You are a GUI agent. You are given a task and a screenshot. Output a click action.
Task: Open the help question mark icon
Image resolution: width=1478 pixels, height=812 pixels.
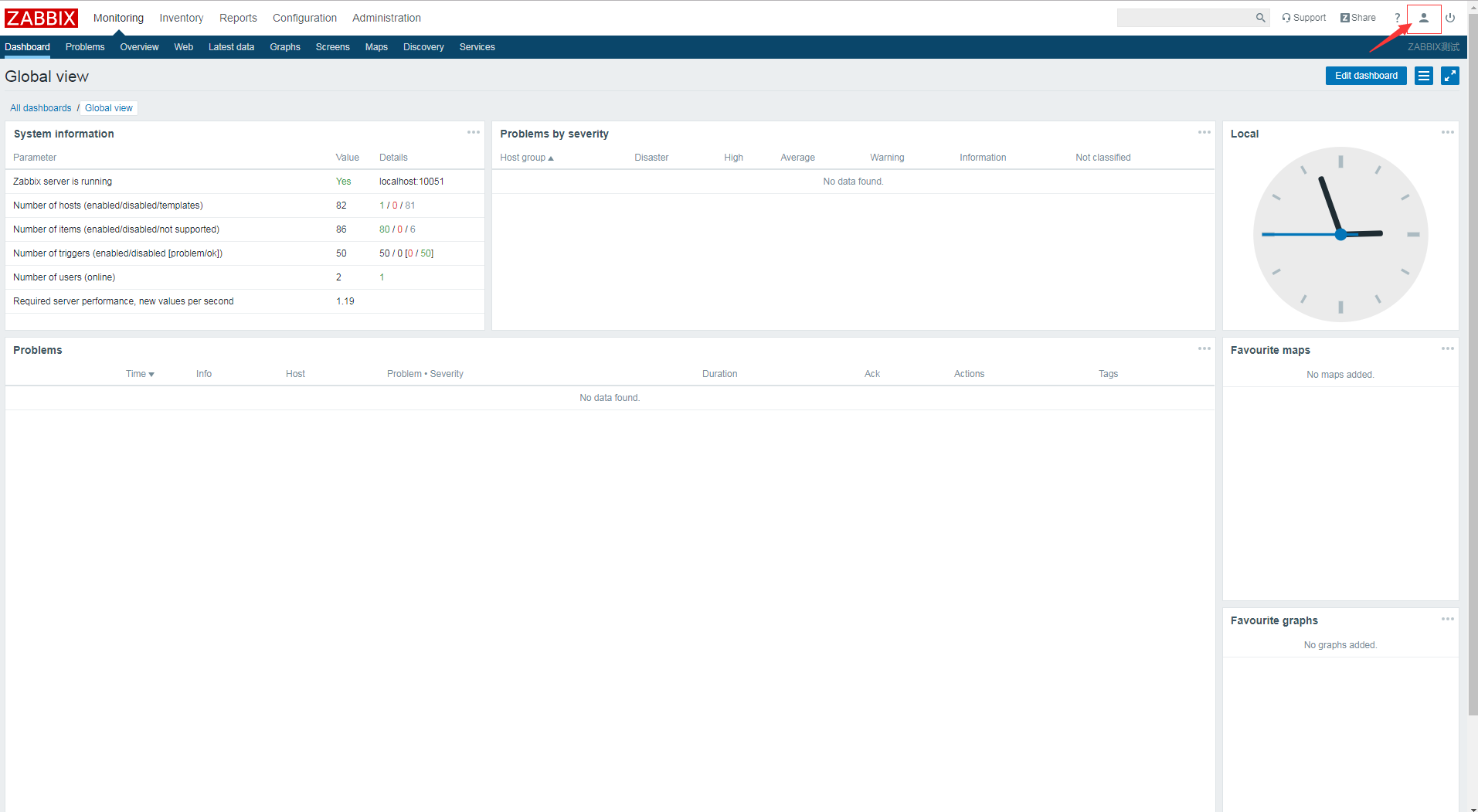(x=1397, y=18)
